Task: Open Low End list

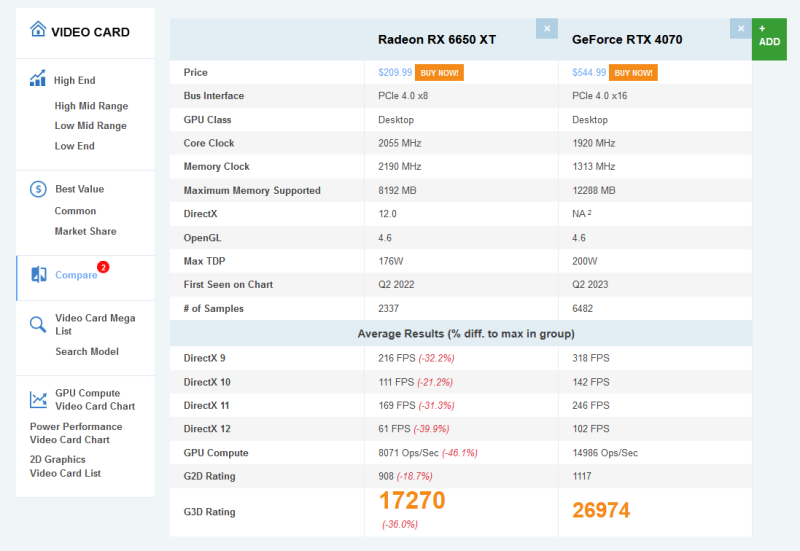Action: pyautogui.click(x=74, y=146)
